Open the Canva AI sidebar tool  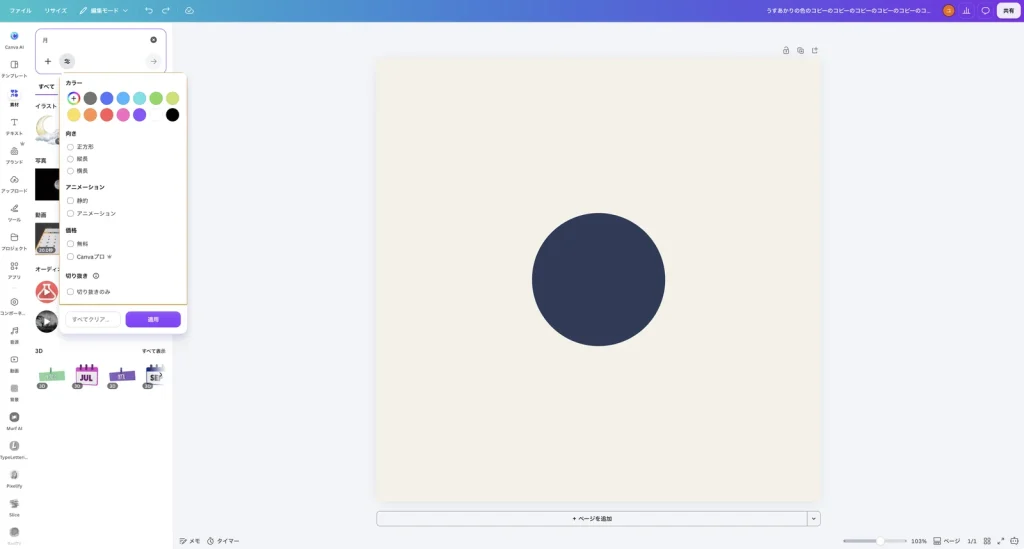click(14, 40)
